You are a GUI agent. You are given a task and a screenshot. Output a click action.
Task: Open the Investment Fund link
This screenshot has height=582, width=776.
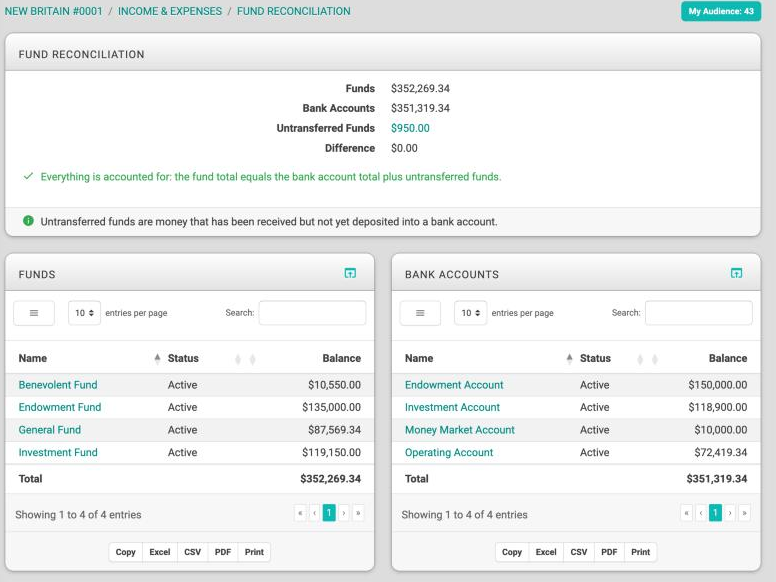(x=58, y=452)
